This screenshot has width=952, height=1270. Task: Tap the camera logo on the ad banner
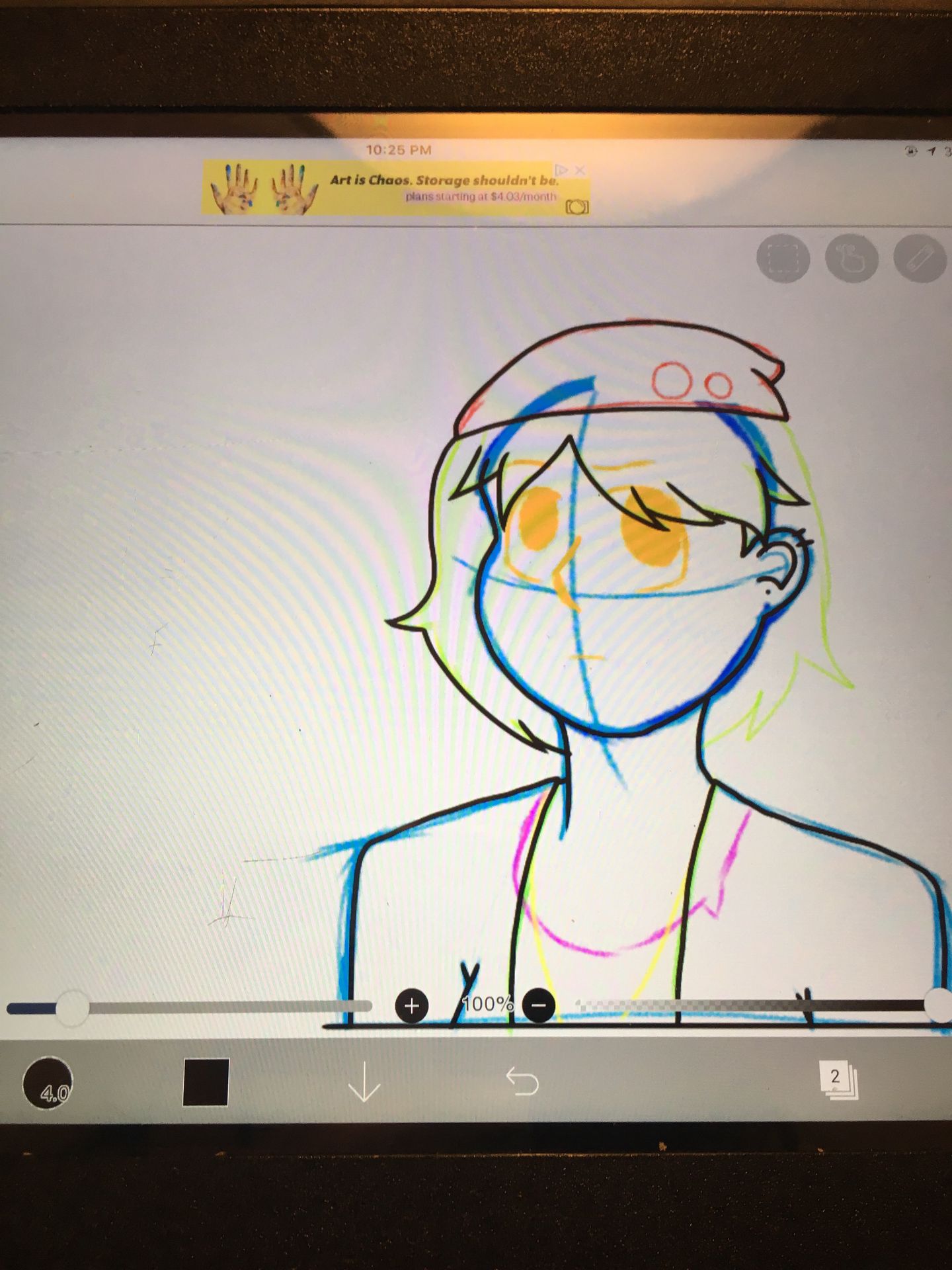576,207
